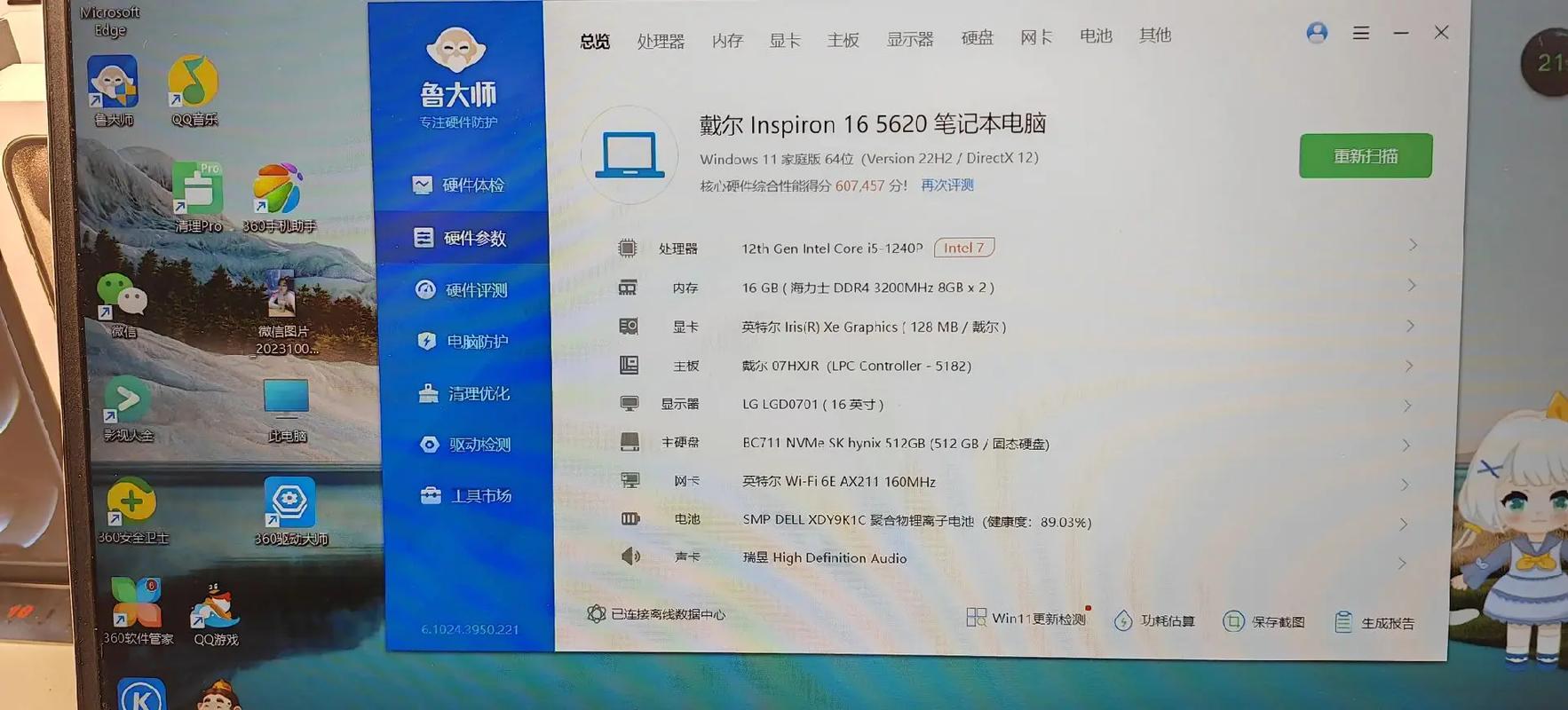Expand the 主硬盘 row chevron
Screen dimensions: 1568x710
[x=1406, y=445]
